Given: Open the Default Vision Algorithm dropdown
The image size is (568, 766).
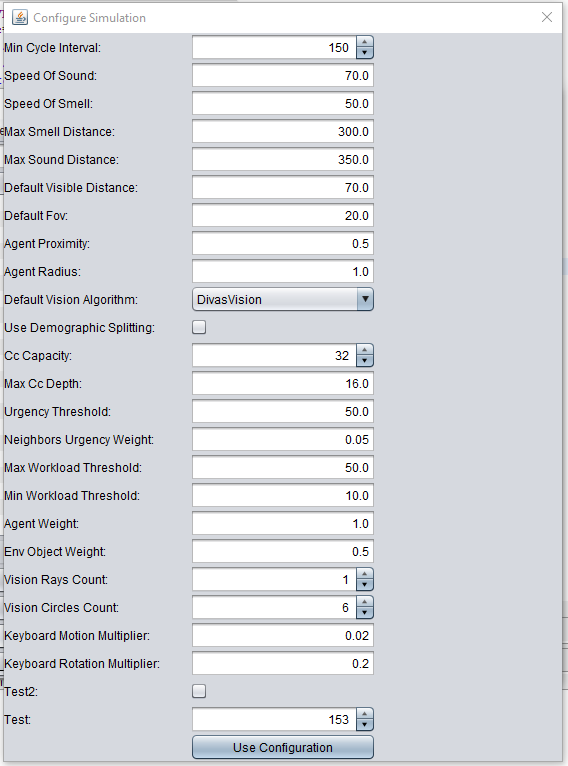Looking at the screenshot, I should 365,299.
